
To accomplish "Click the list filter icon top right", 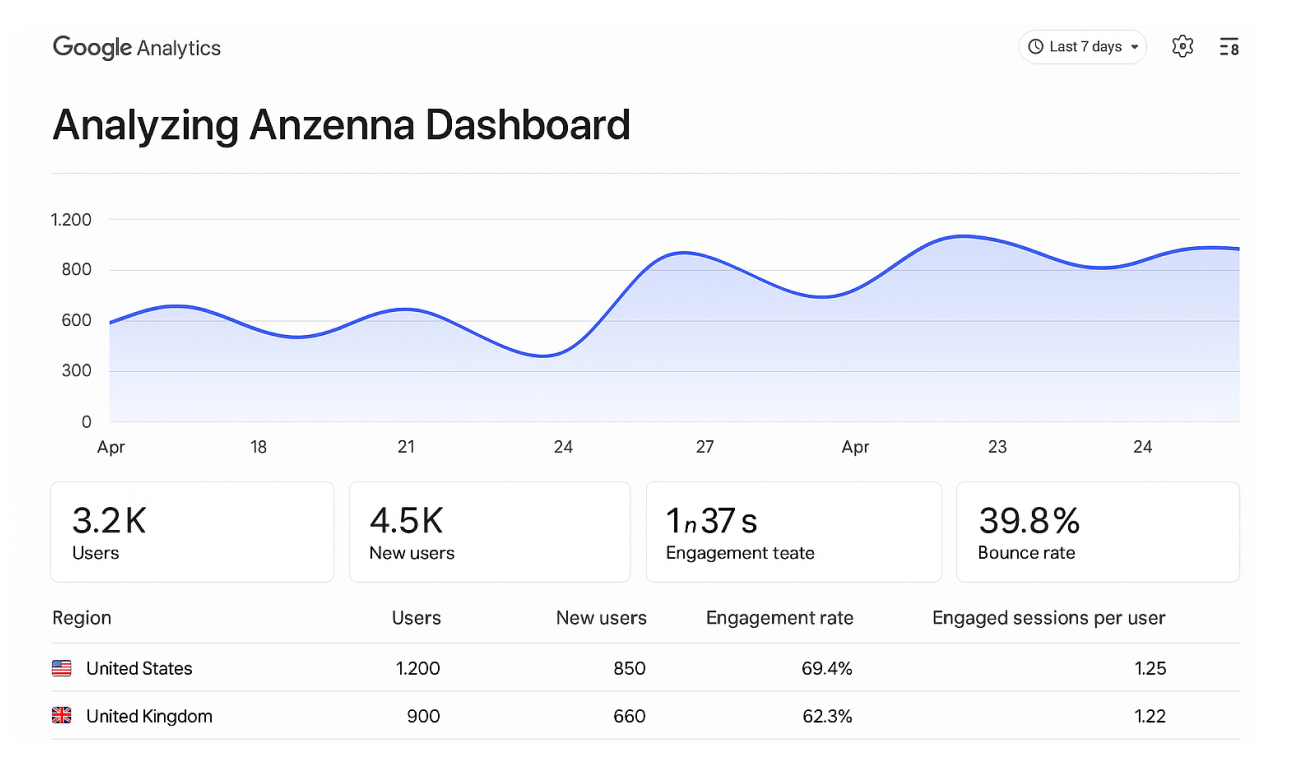I will point(1229,47).
